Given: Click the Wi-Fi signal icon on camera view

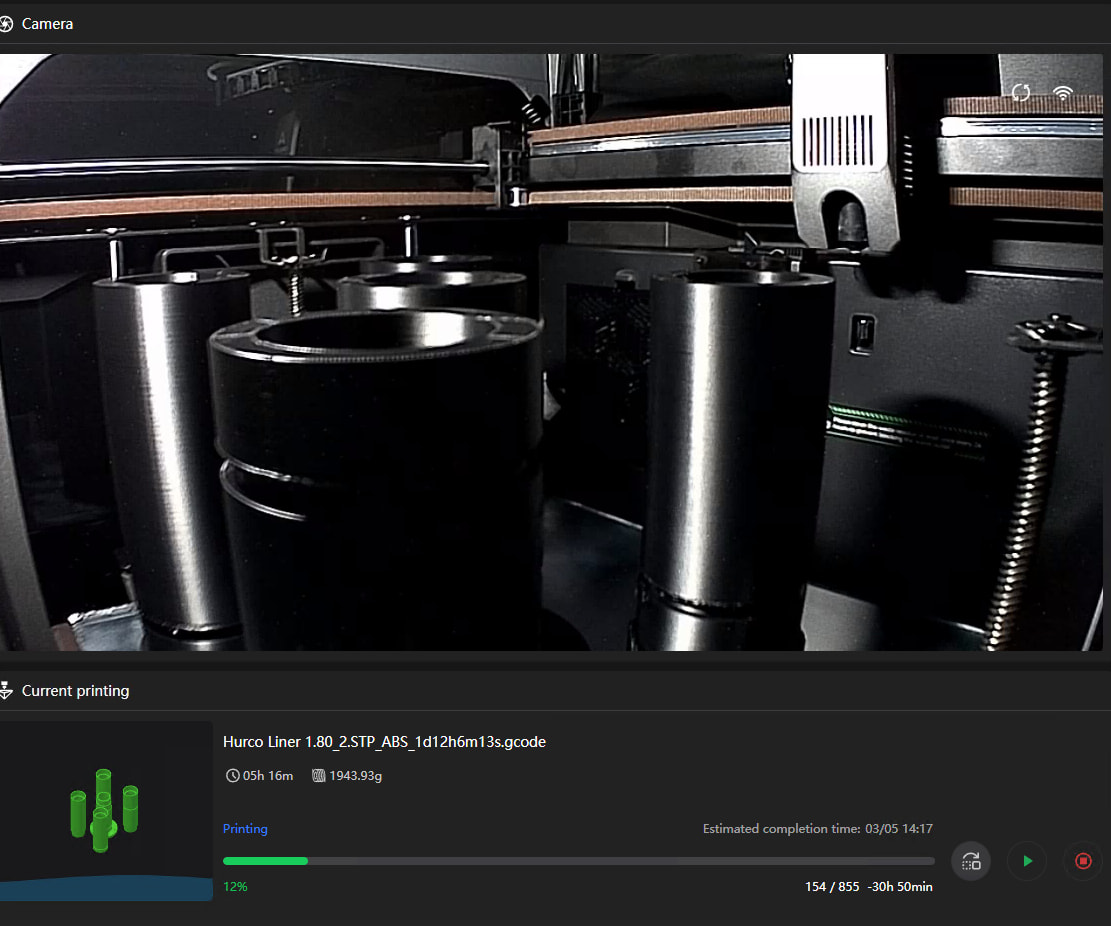Looking at the screenshot, I should click(1063, 93).
